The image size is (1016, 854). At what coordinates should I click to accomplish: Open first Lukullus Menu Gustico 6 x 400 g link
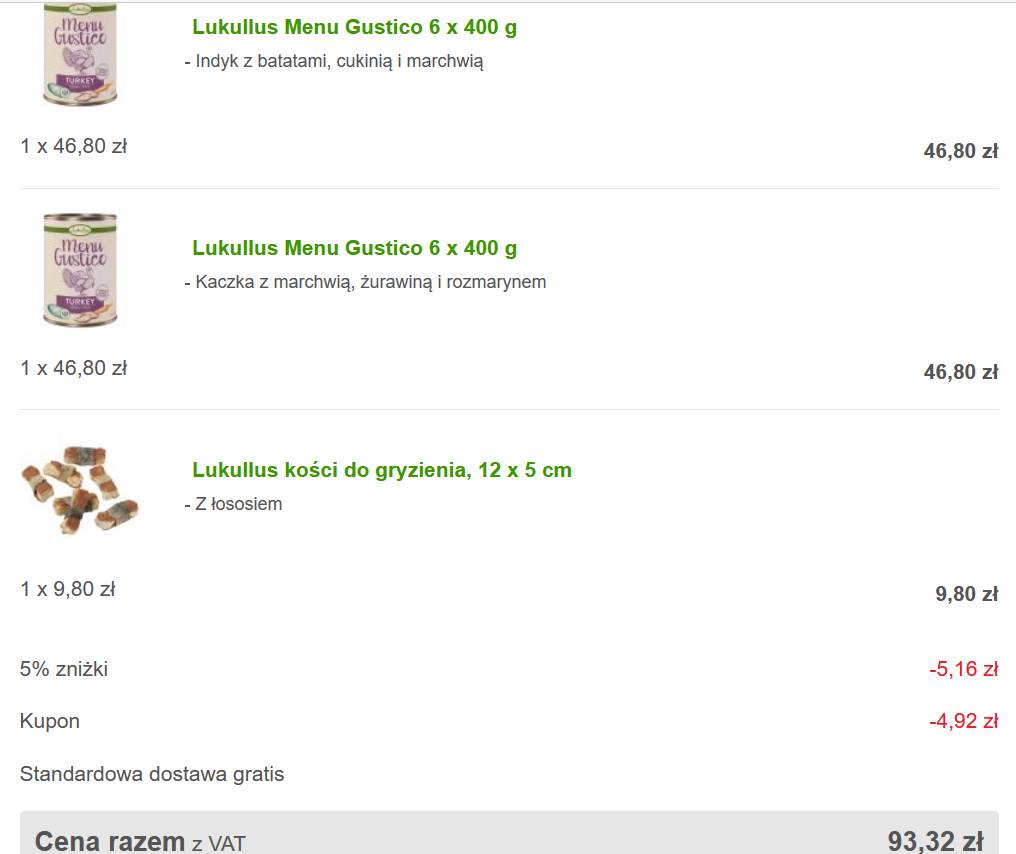tap(354, 27)
